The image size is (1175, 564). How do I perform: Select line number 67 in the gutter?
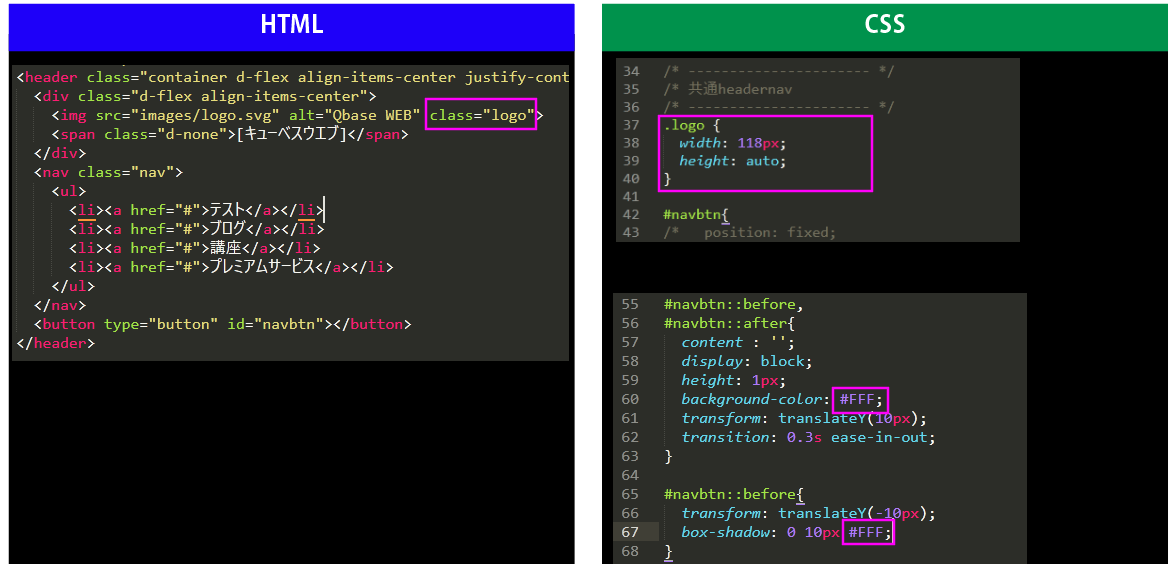click(629, 532)
